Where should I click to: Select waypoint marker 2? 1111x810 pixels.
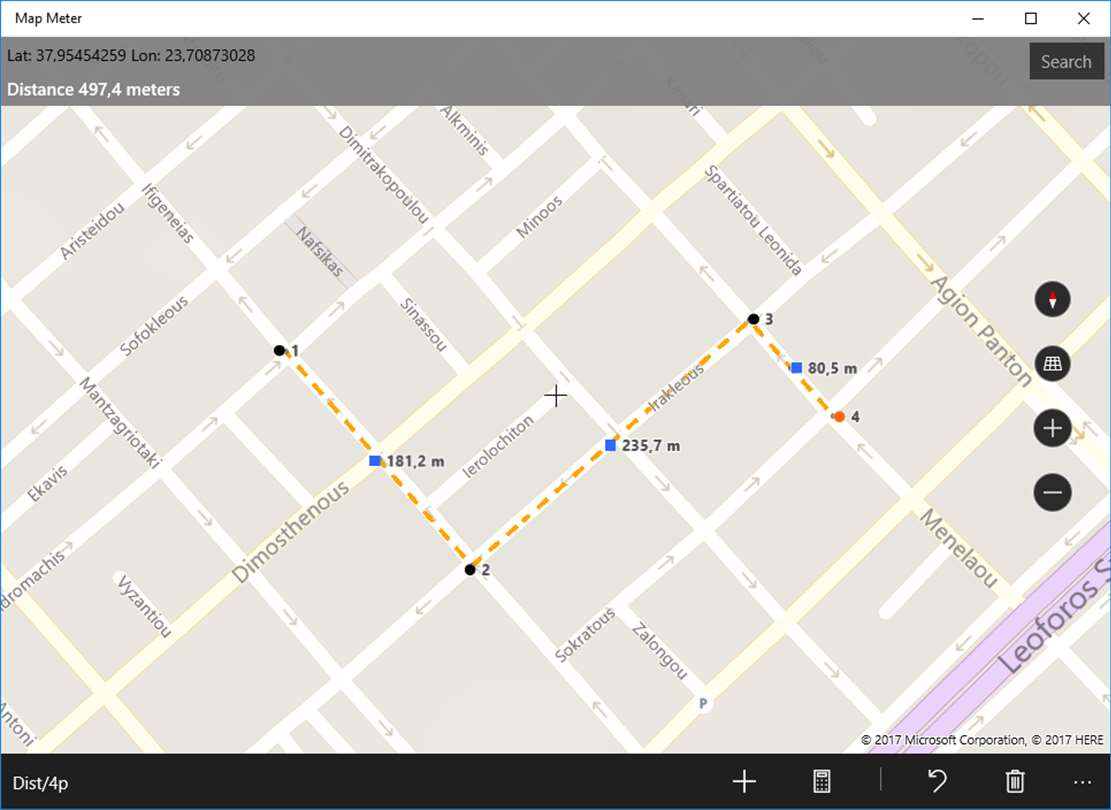(x=470, y=570)
